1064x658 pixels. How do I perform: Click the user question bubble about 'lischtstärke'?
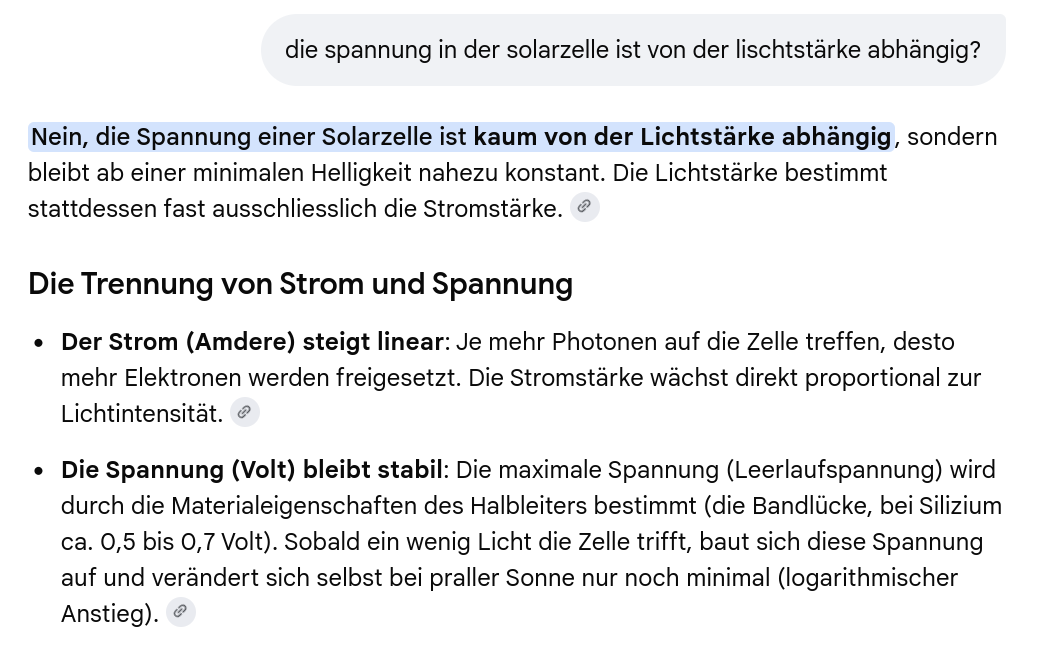[633, 50]
